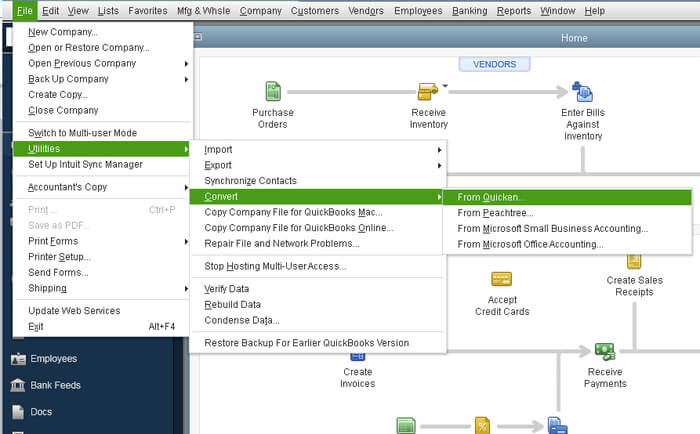Open the Receive Inventory icon

click(x=428, y=93)
